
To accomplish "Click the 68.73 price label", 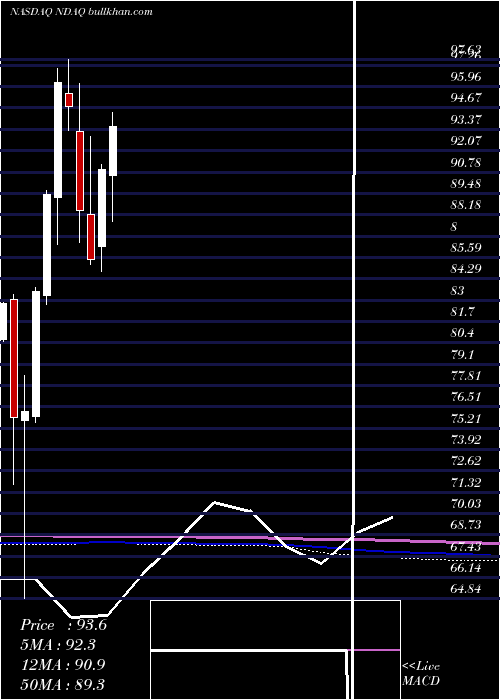I will (466, 525).
